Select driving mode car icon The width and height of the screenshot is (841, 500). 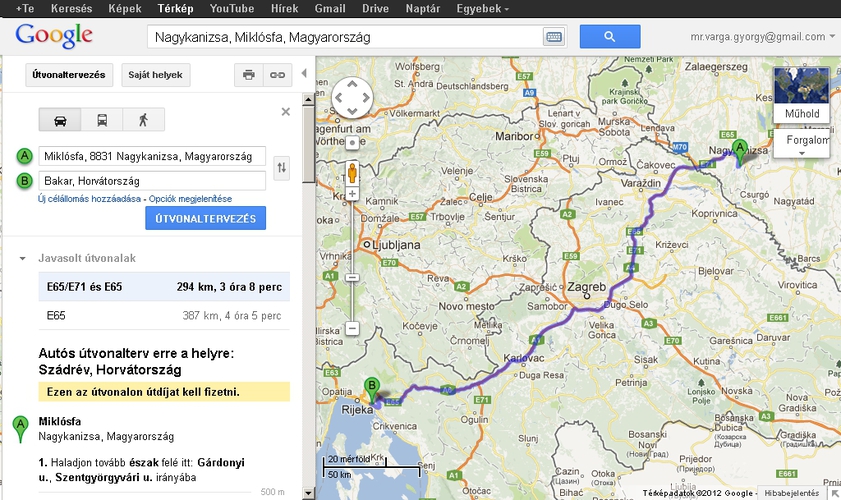pos(60,120)
